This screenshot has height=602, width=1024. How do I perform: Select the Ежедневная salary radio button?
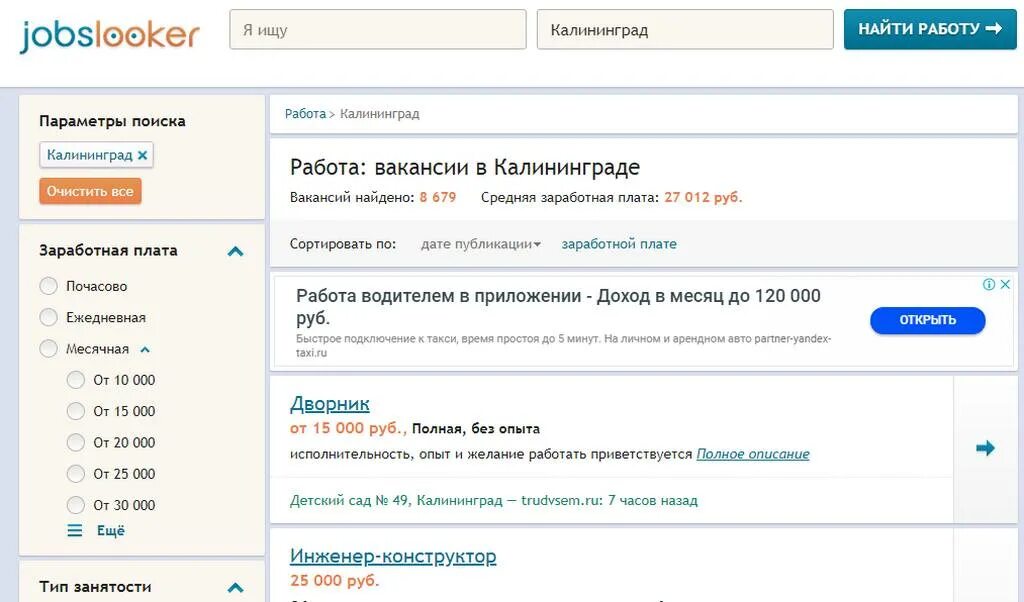[x=48, y=317]
